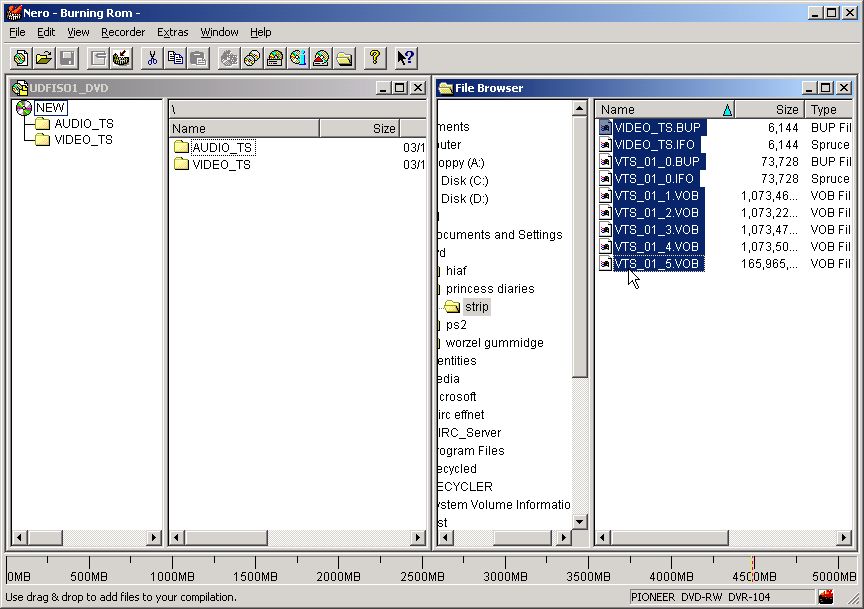Click file list horizontal scroll right arrow
This screenshot has width=864, height=609.
tap(844, 537)
